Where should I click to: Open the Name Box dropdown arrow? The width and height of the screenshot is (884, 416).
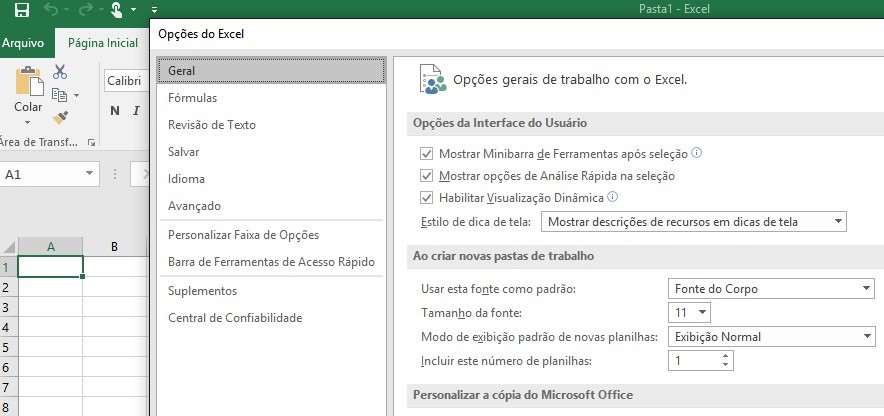(89, 174)
